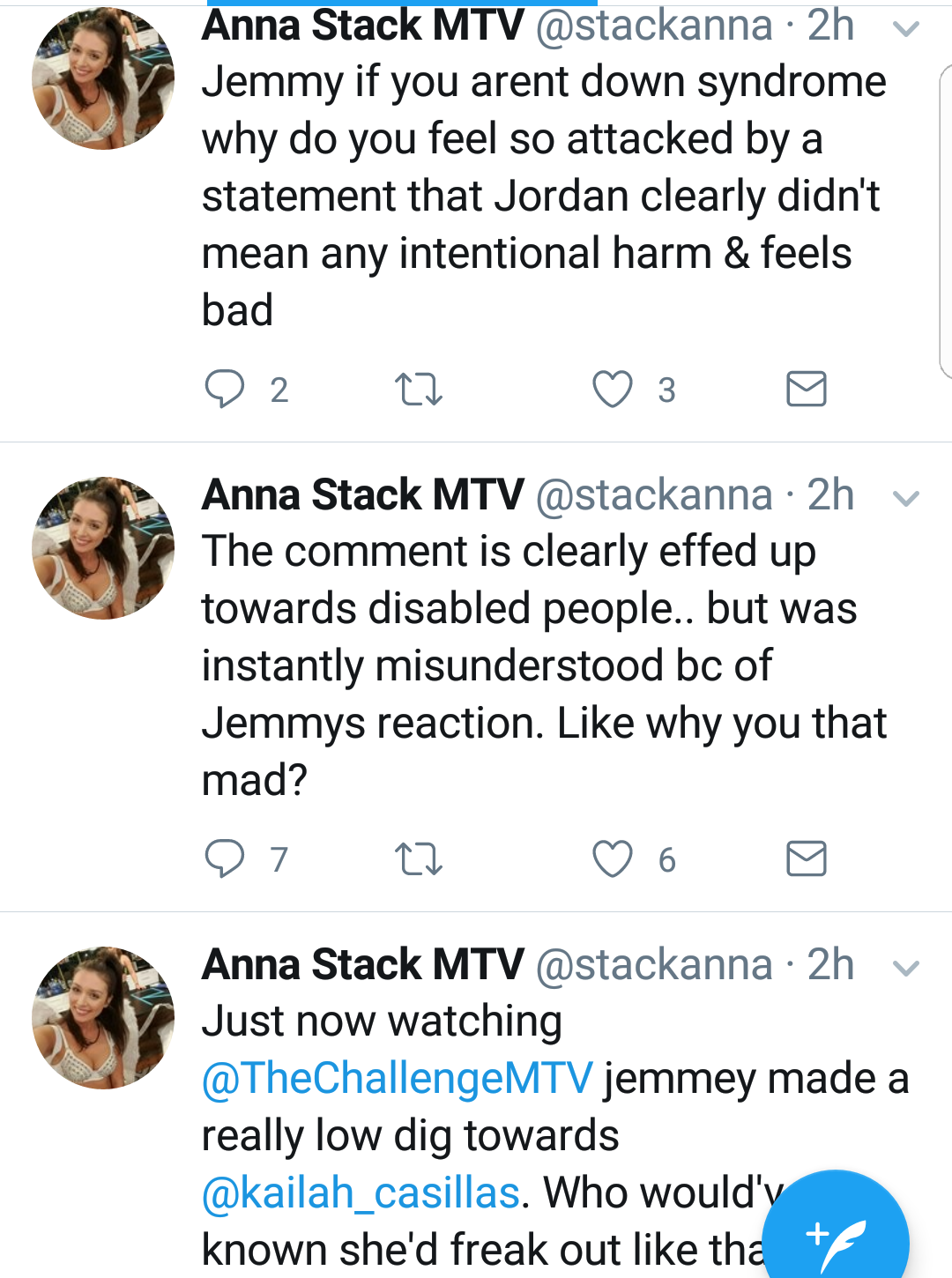Open the @stackanna handle on second tweet
The height and width of the screenshot is (1278, 952).
[654, 494]
